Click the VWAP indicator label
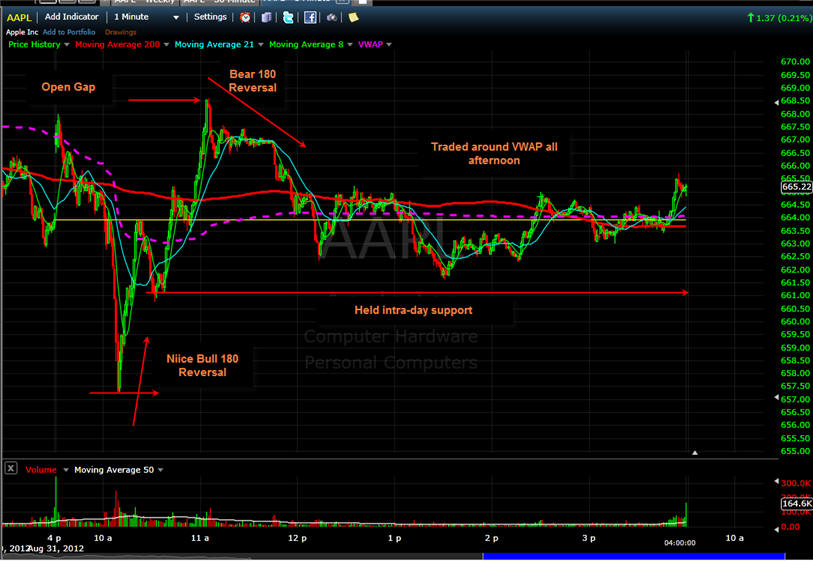Viewport: 813px width, 561px height. coord(370,45)
